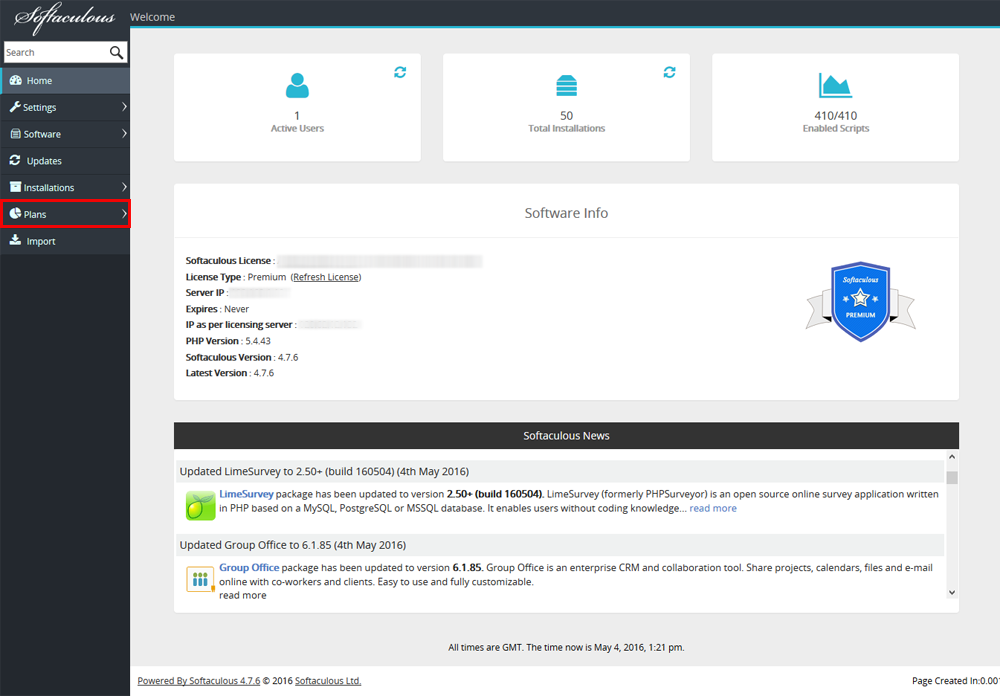The height and width of the screenshot is (696, 1000).
Task: Click the Softaculous Version 4.7.6 line
Action: click(242, 357)
